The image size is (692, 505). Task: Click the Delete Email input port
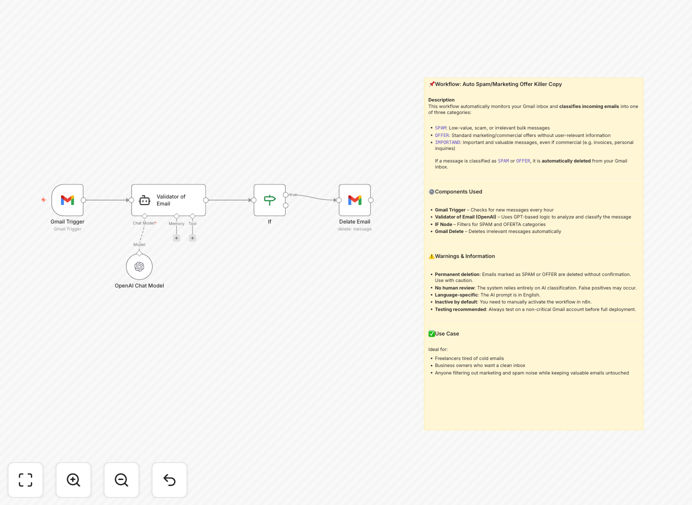tap(339, 200)
